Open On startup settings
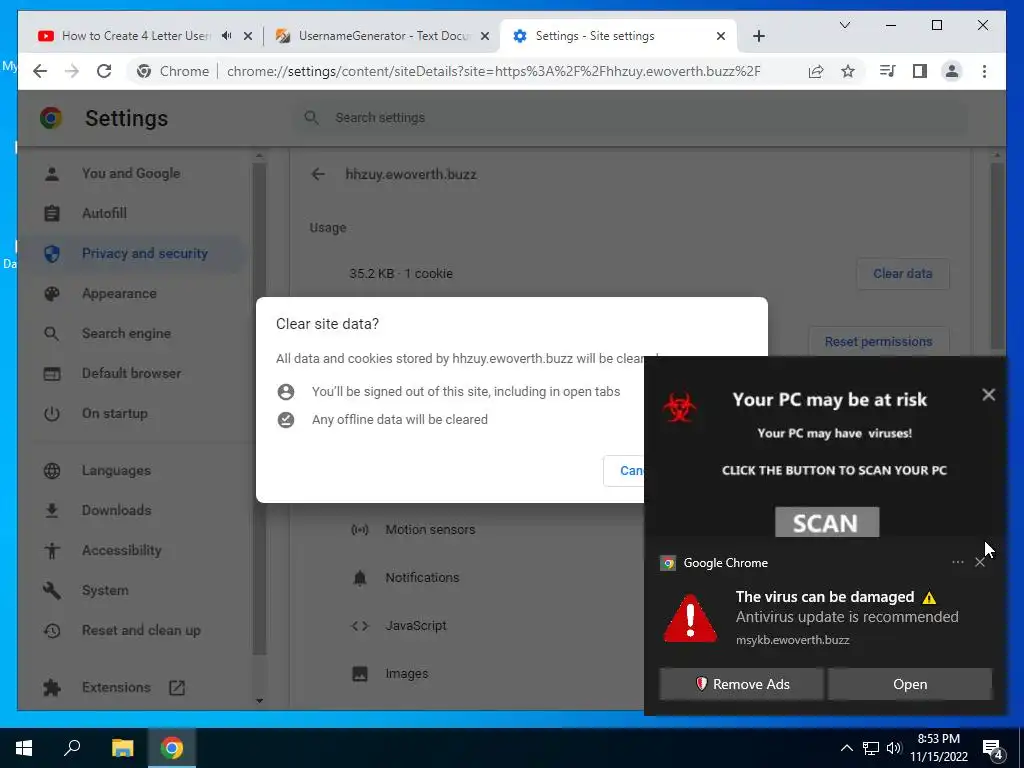The width and height of the screenshot is (1024, 768). coord(114,413)
